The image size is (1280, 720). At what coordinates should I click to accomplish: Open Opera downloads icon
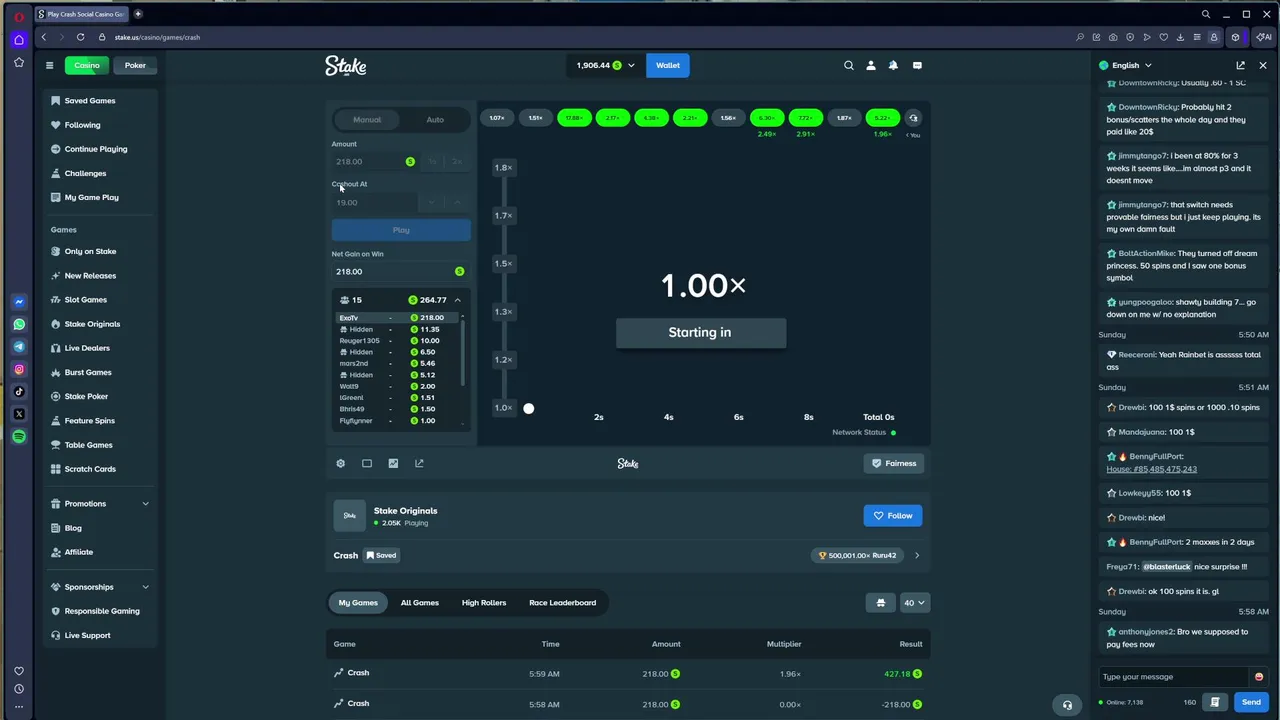[x=1180, y=37]
